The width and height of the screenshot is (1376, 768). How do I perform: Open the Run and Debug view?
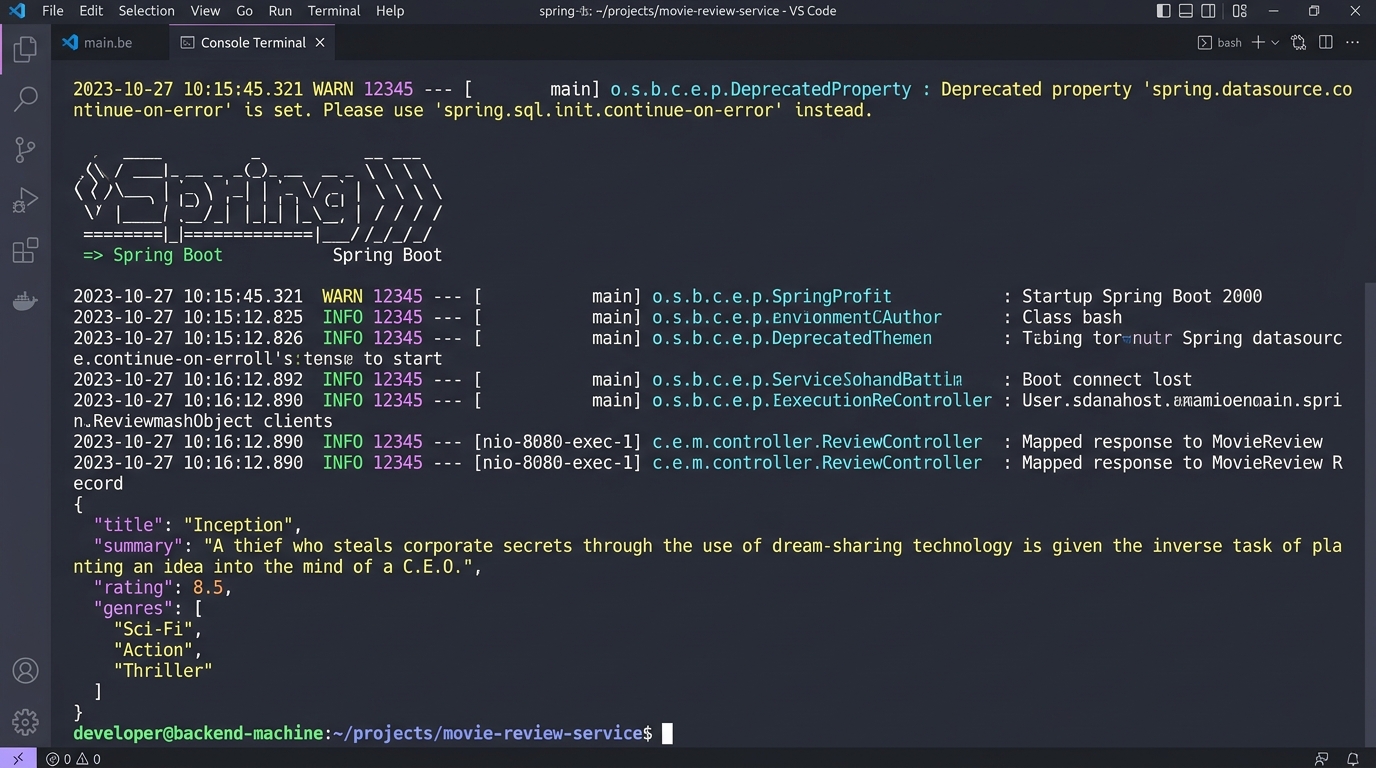25,200
